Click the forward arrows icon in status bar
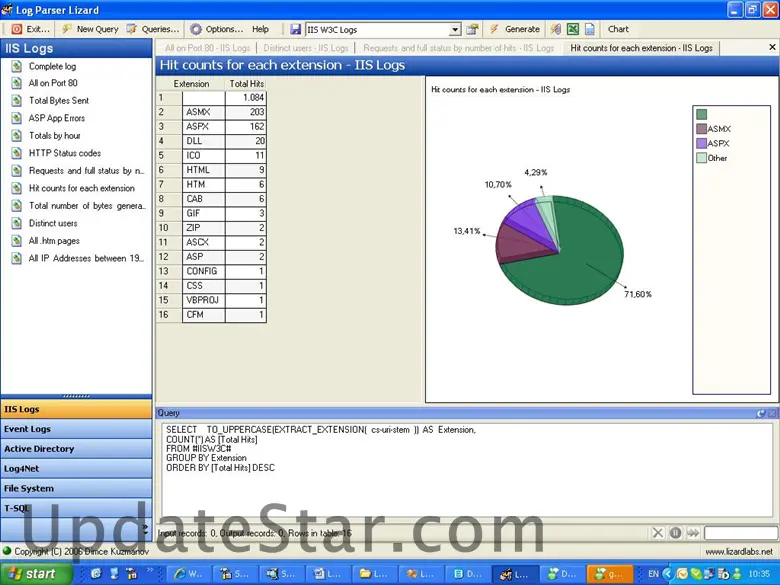Screen dimensions: 780x585 click(692, 533)
